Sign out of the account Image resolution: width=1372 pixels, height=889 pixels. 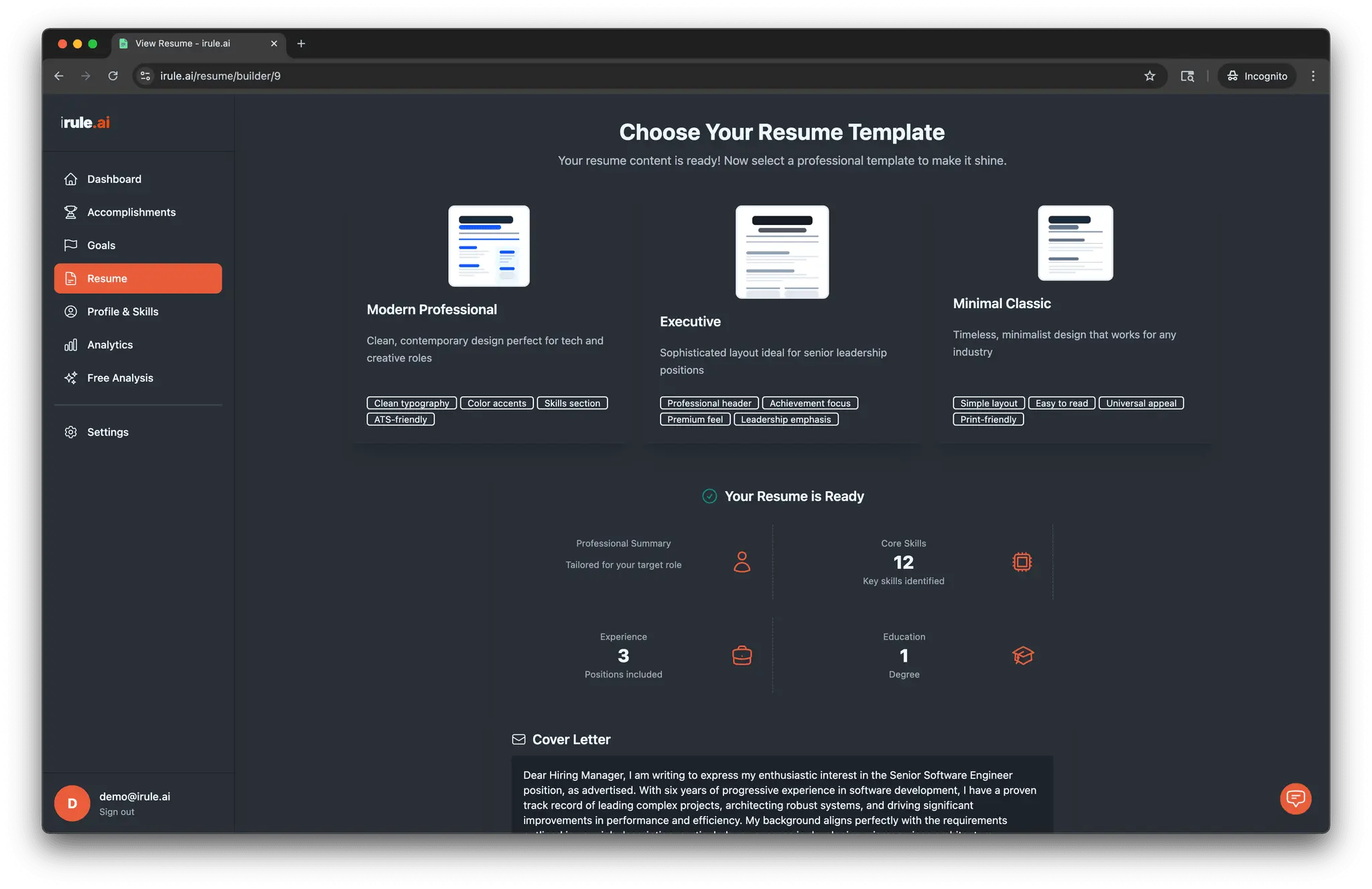117,812
